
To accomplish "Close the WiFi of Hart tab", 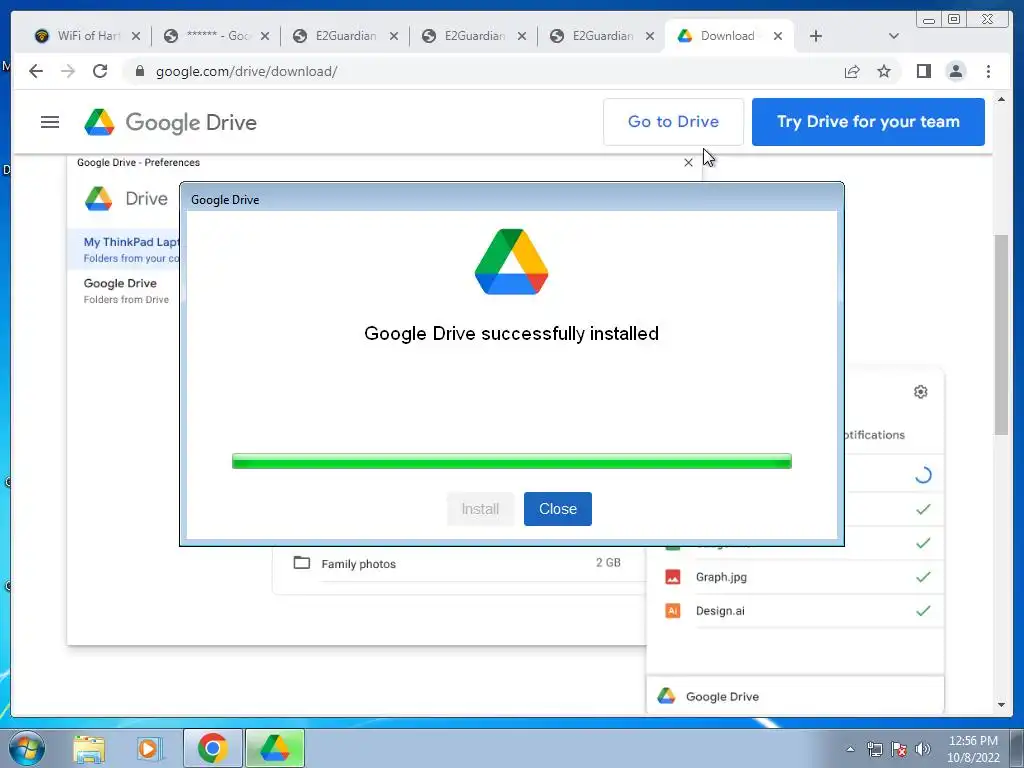I will tap(136, 36).
